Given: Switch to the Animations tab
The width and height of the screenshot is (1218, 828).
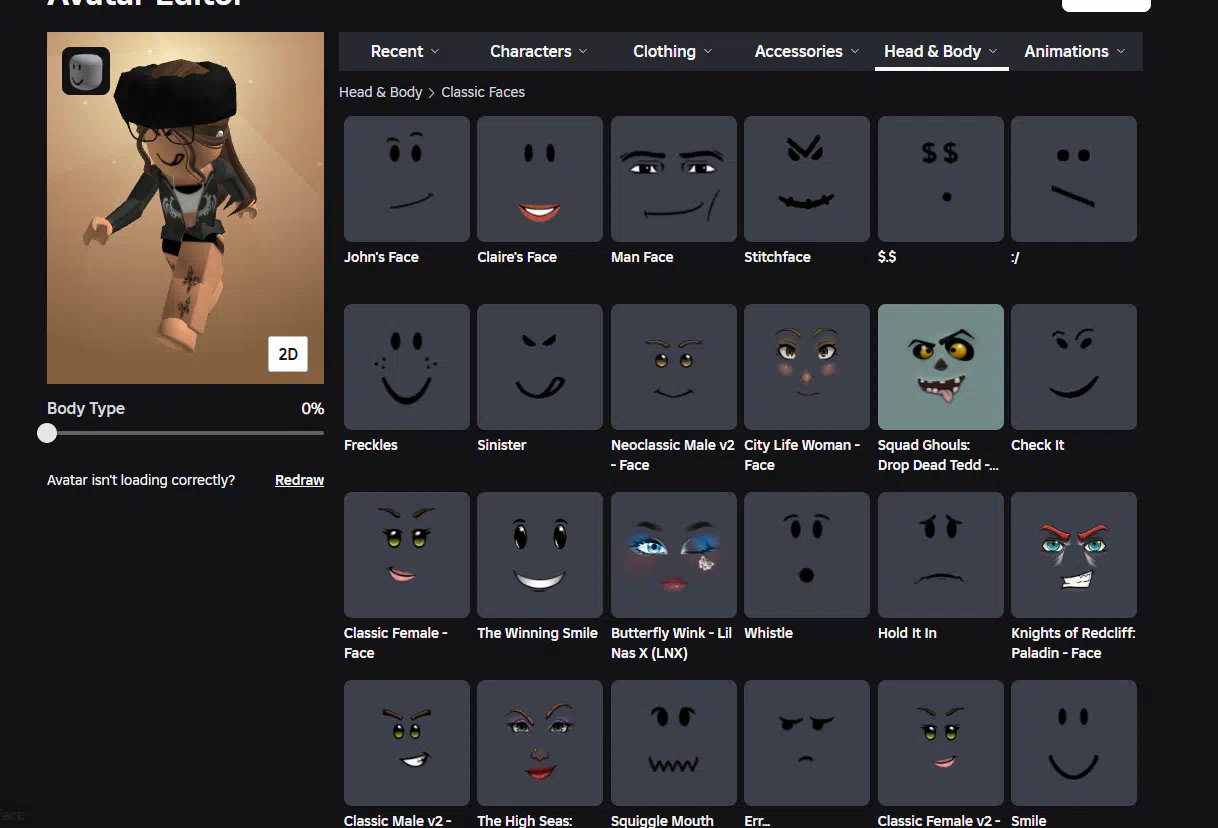Looking at the screenshot, I should point(1074,51).
